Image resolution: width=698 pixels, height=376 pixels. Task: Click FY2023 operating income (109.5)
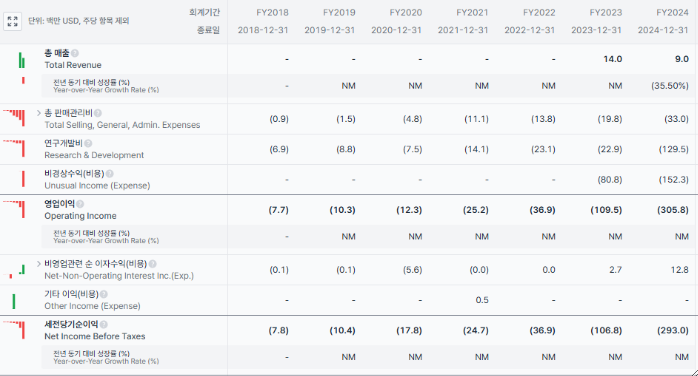click(x=606, y=210)
